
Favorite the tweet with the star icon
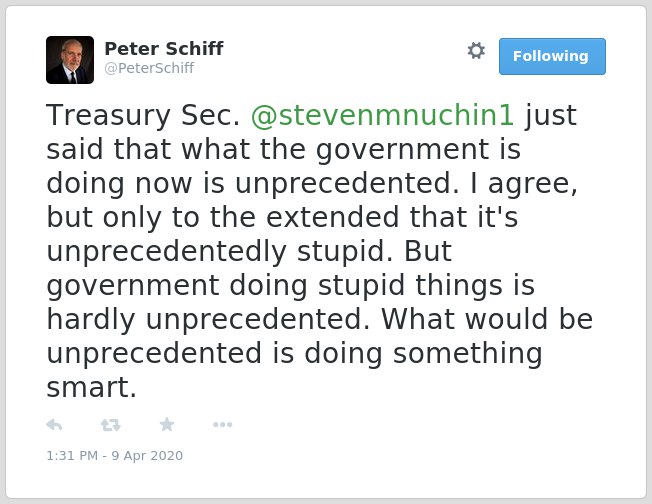point(167,424)
